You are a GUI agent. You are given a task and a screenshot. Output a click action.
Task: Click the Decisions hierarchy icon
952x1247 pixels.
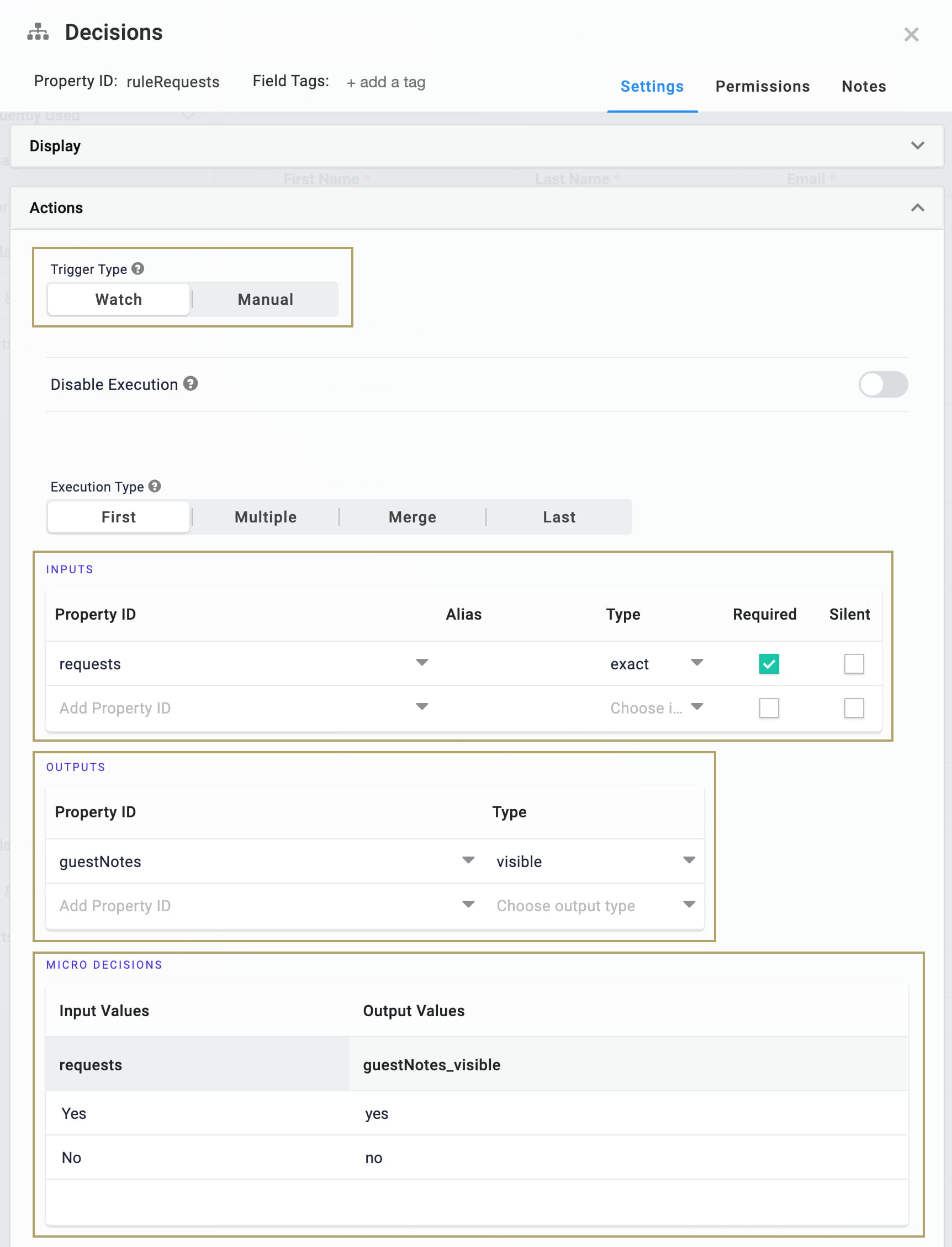pyautogui.click(x=38, y=31)
